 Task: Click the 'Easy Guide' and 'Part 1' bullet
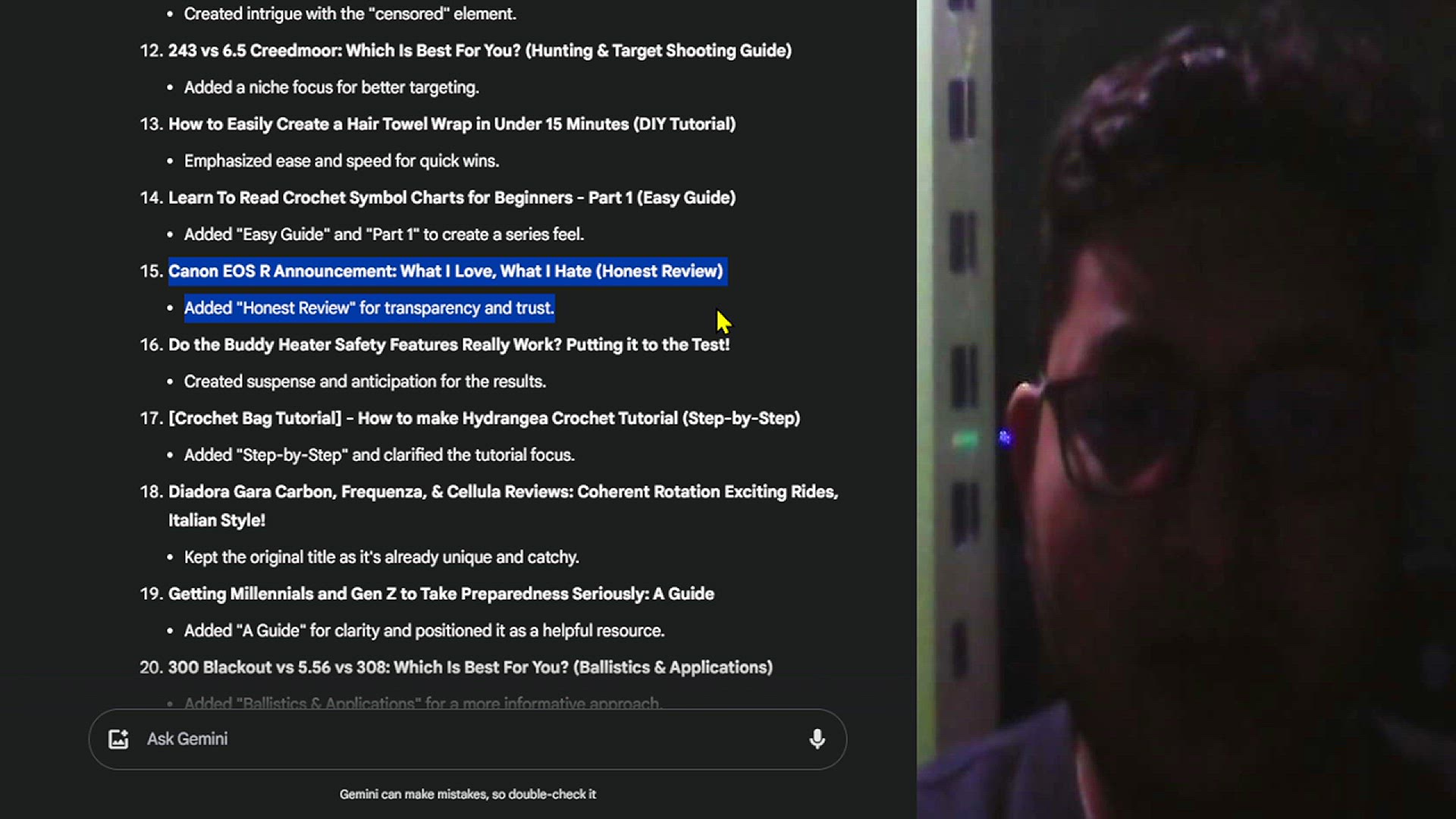383,235
